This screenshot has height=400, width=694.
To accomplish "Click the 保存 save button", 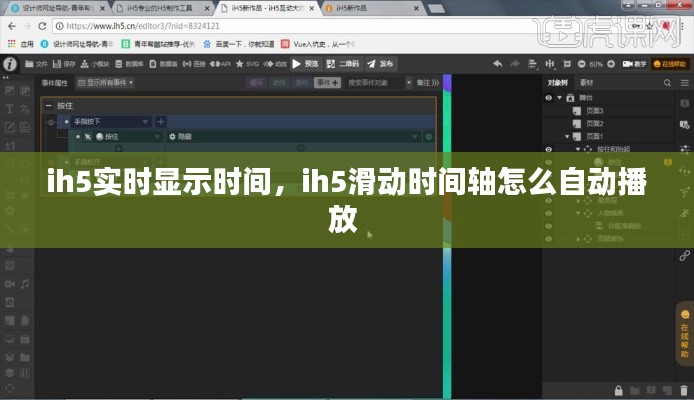I will [64, 64].
